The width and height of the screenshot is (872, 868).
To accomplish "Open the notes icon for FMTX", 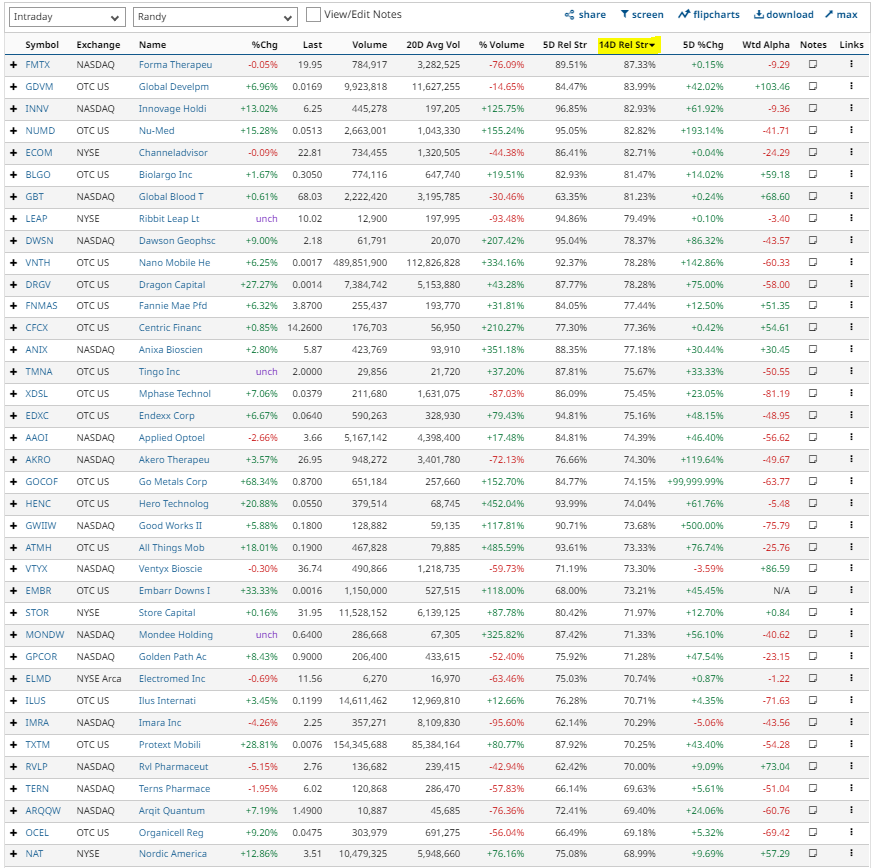I will [x=812, y=65].
